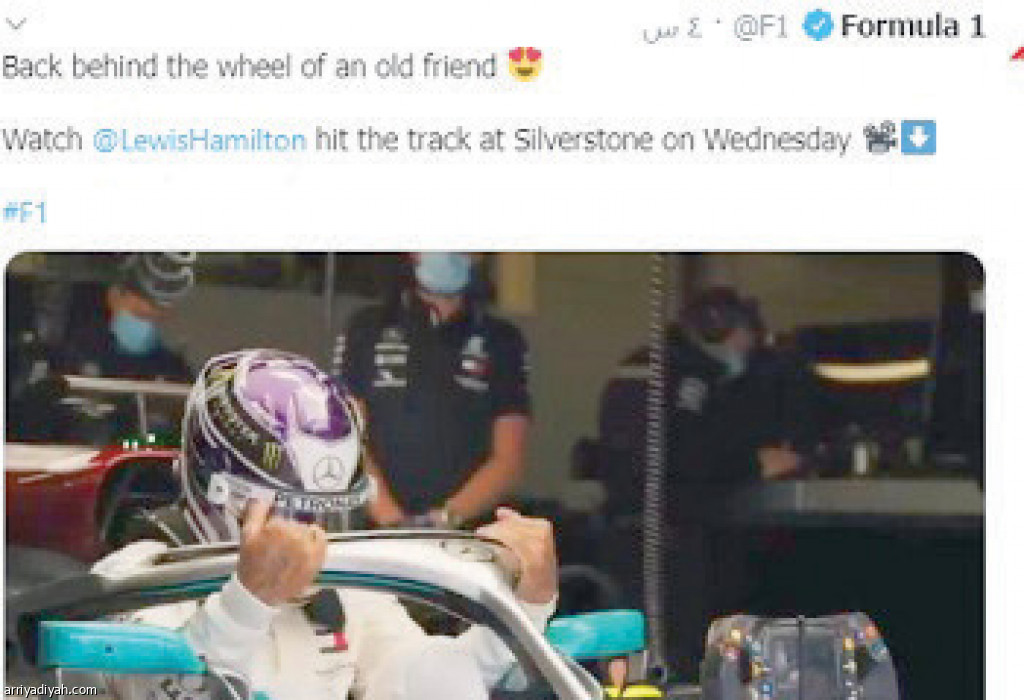Click the Formula 1 account name
Image resolution: width=1024 pixels, height=700 pixels.
tap(912, 27)
